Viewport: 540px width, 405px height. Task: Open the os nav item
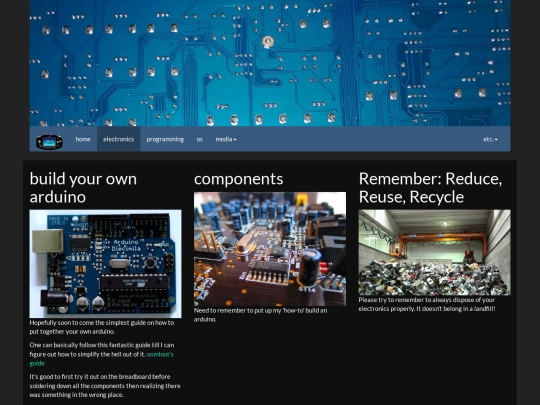pyautogui.click(x=199, y=139)
